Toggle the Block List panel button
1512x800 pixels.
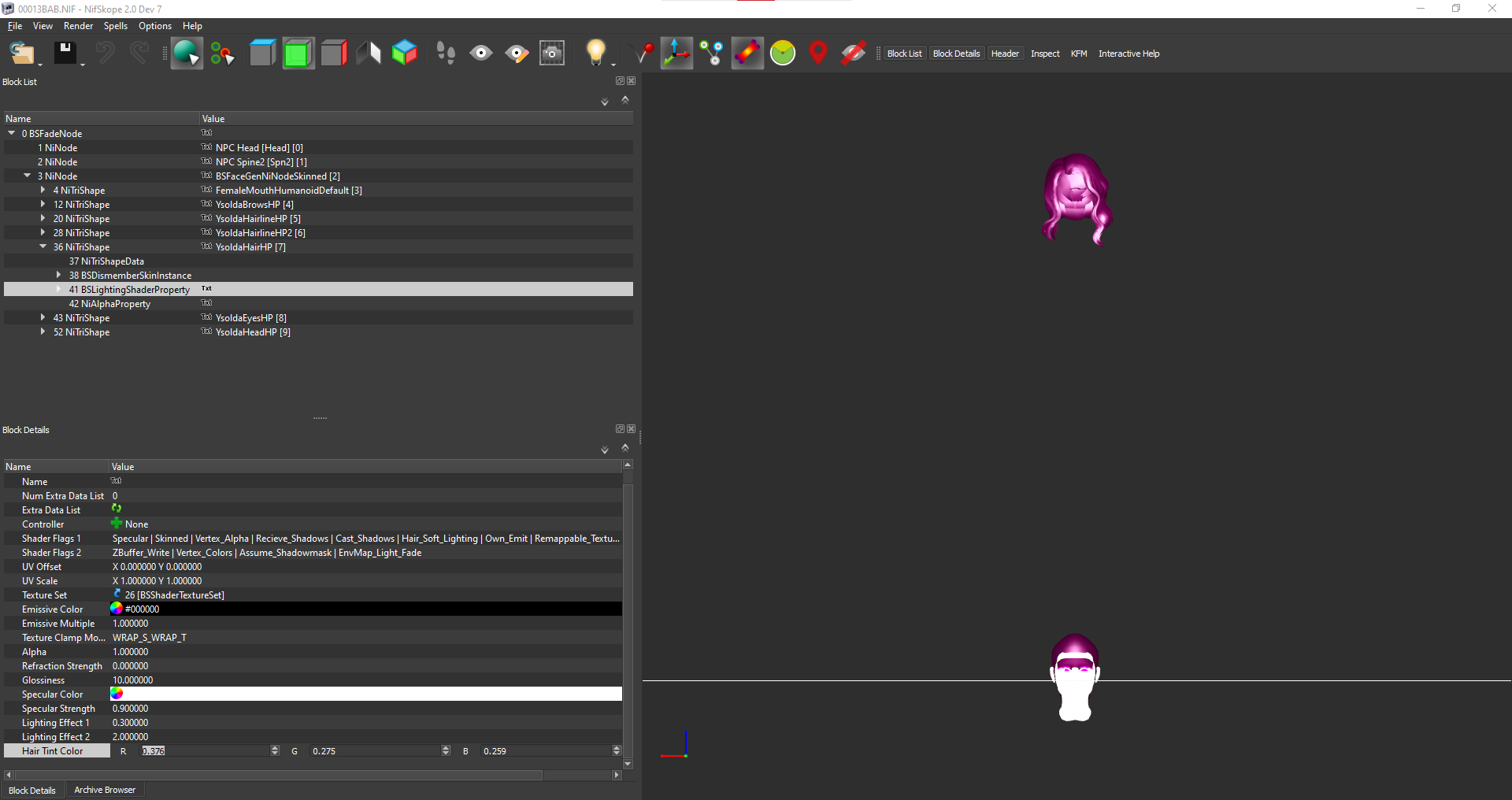point(904,54)
